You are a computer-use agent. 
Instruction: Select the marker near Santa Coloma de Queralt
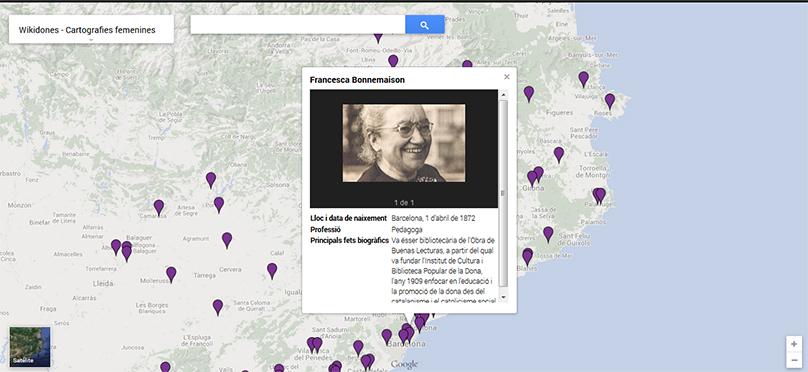(218, 307)
